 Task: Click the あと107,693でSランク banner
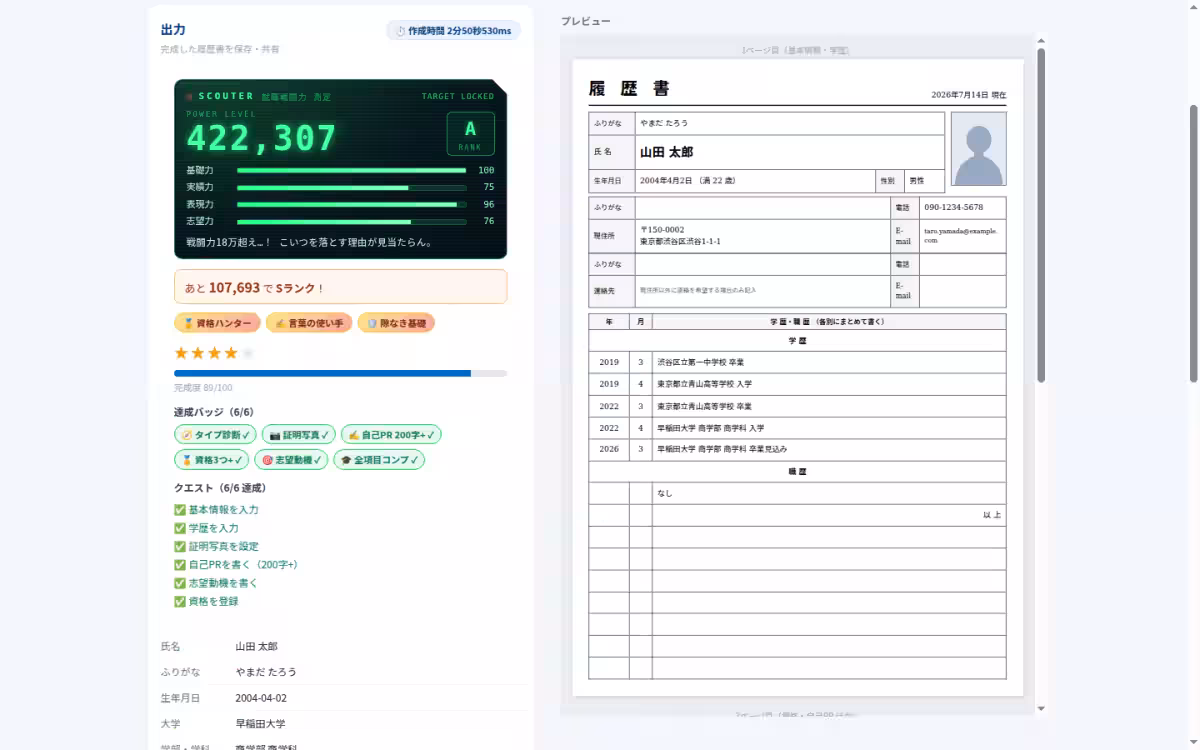[x=340, y=287]
